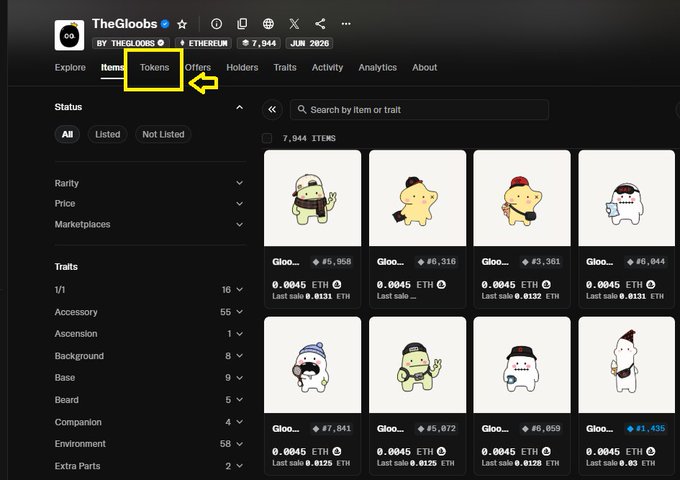Click the blue verified badge beside TheGloobs
This screenshot has width=680, height=480.
click(x=165, y=24)
